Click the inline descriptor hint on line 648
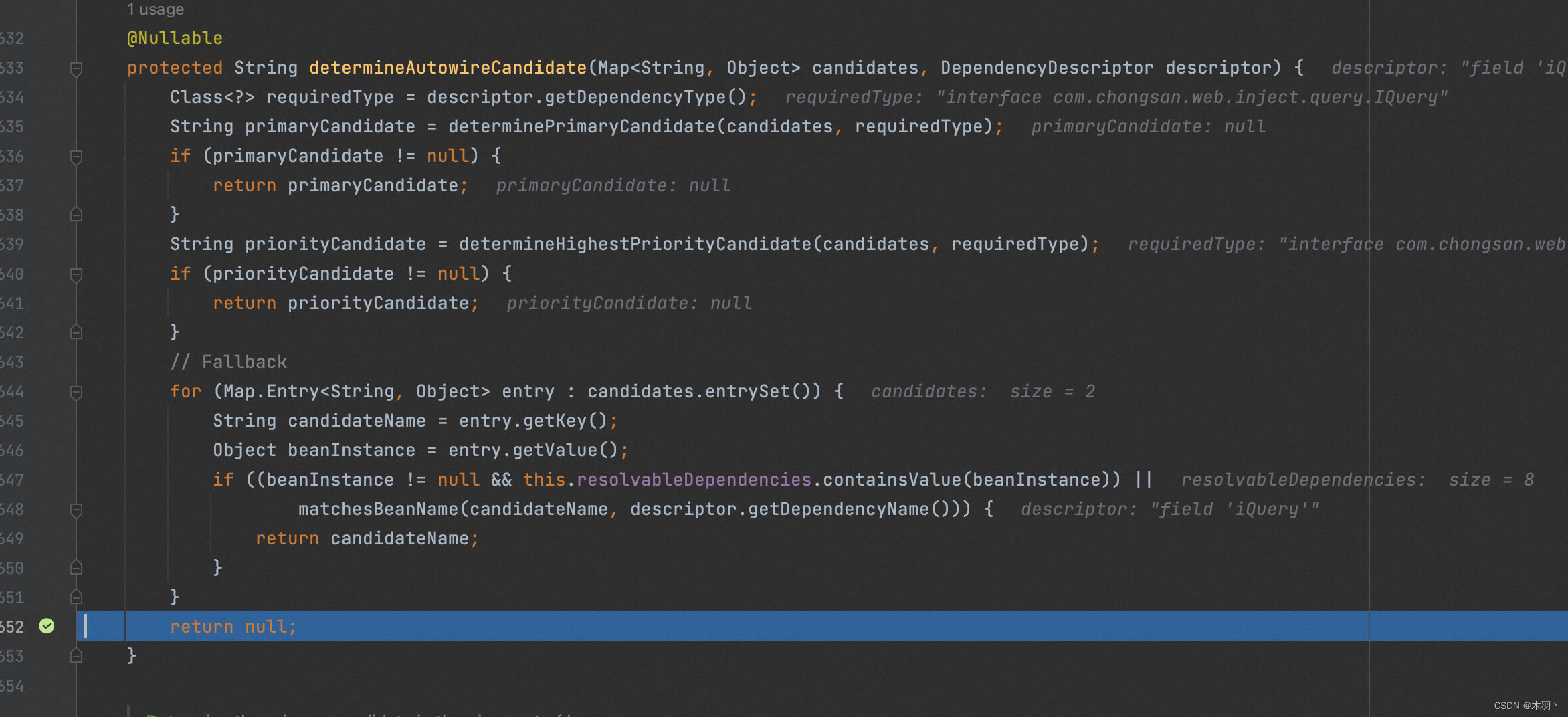Viewport: 1568px width, 717px height. 1170,509
